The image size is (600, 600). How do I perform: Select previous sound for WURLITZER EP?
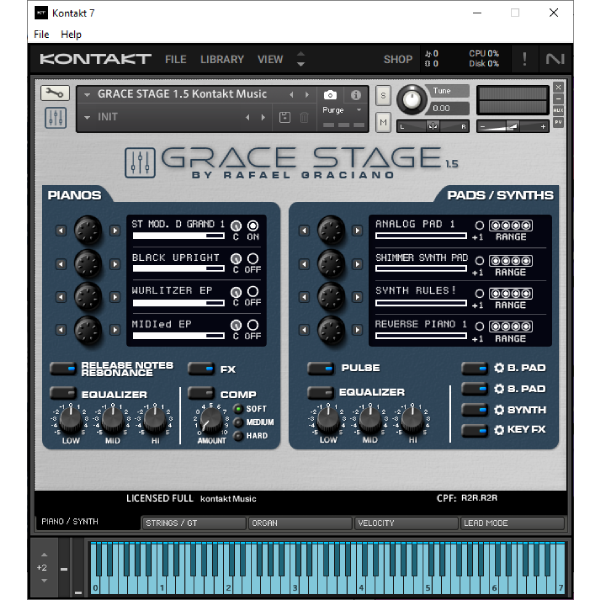[61, 297]
